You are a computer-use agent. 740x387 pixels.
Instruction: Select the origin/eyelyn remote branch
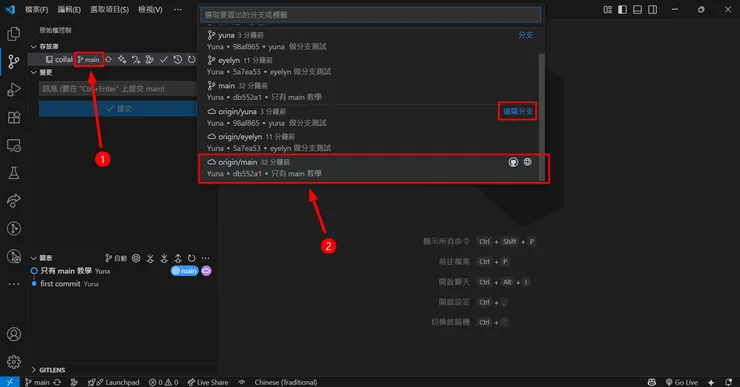tap(370, 143)
